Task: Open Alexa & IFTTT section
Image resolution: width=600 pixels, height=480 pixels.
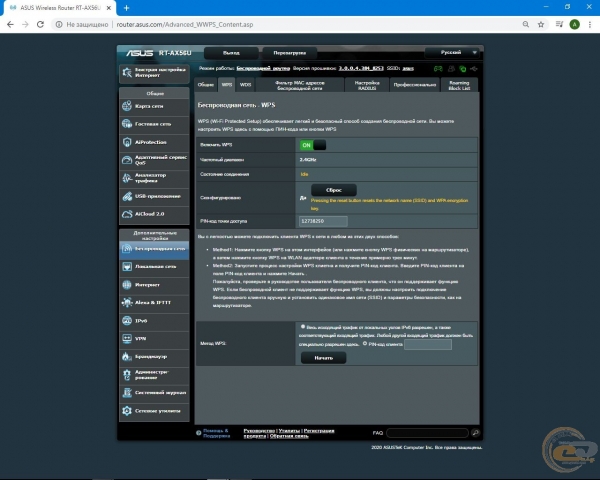Action: [x=154, y=302]
